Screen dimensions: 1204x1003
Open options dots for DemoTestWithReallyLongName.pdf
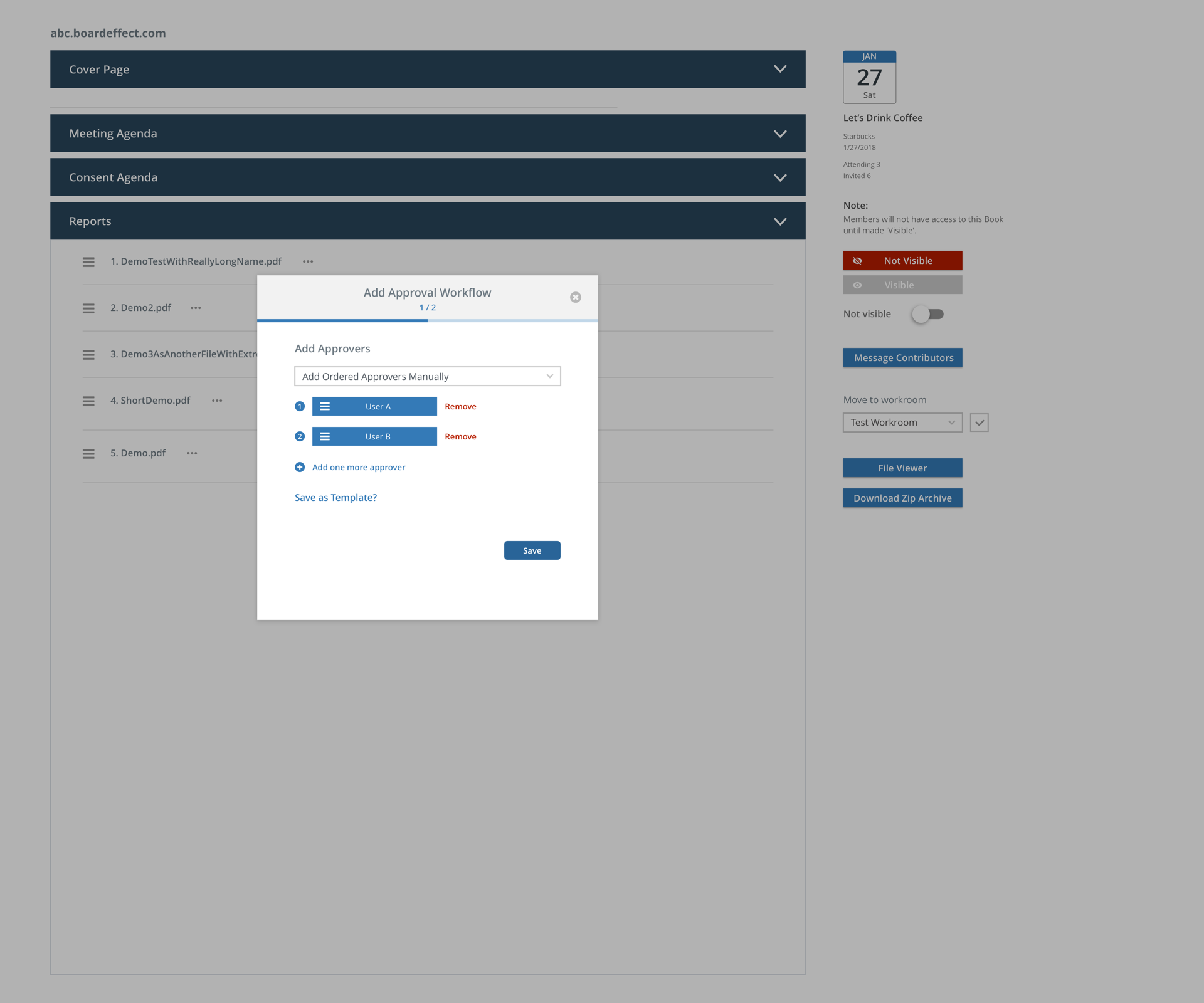[x=308, y=261]
